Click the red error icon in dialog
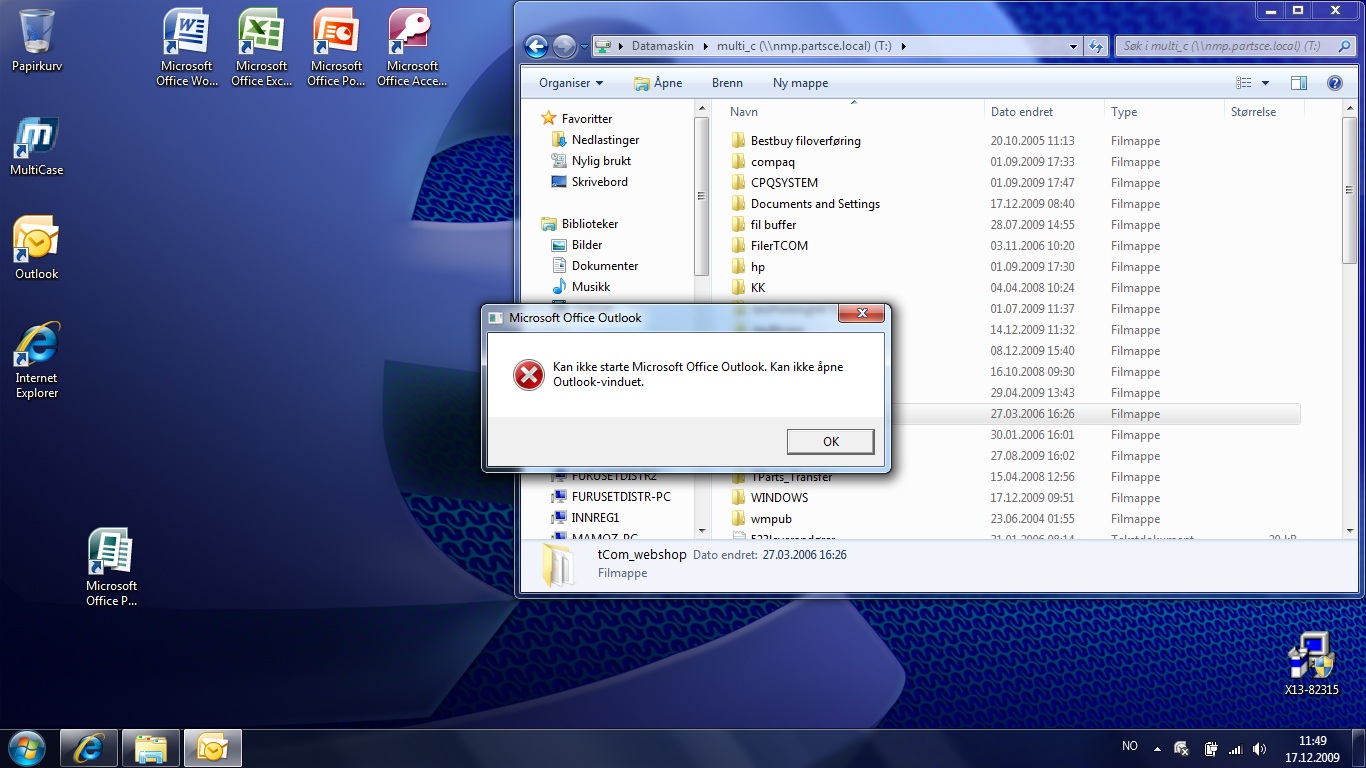Viewport: 1366px width, 768px height. coord(528,375)
